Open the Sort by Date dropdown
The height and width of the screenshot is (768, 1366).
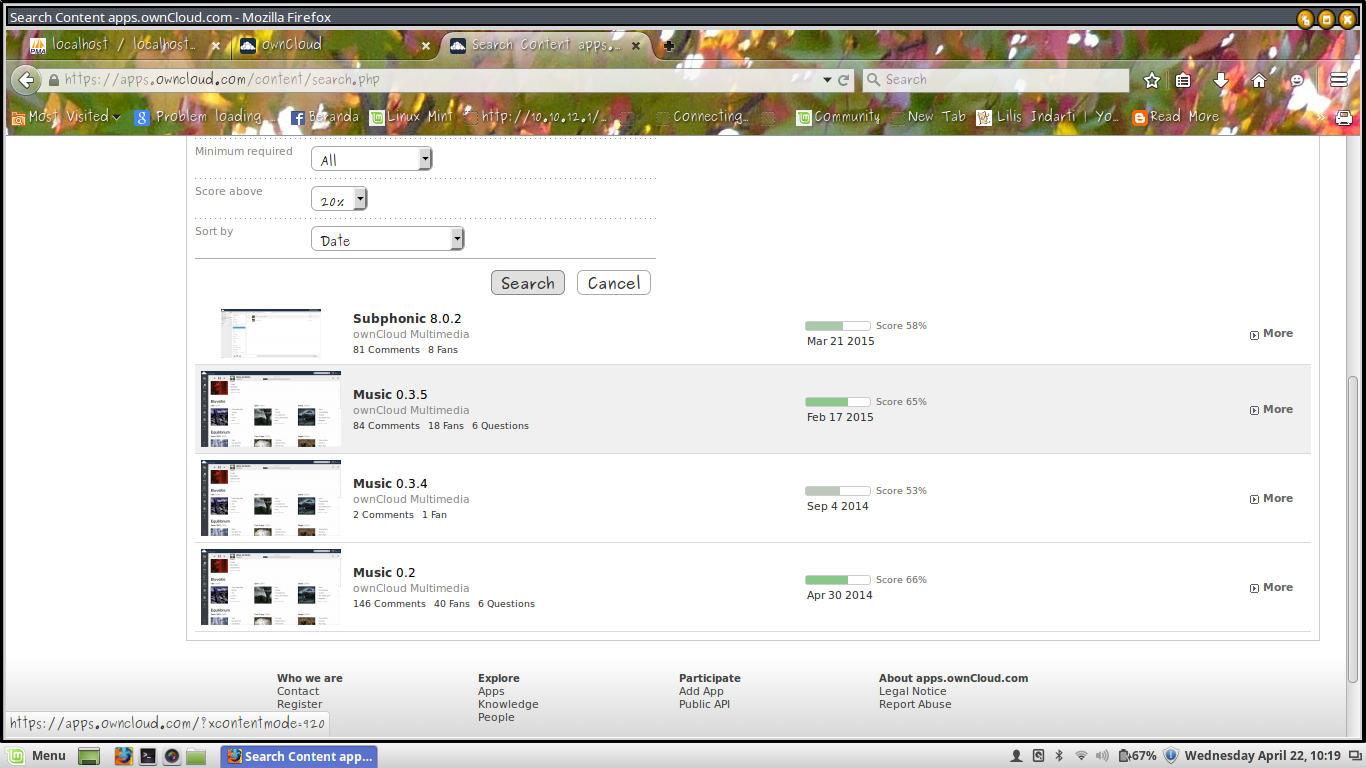tap(387, 240)
